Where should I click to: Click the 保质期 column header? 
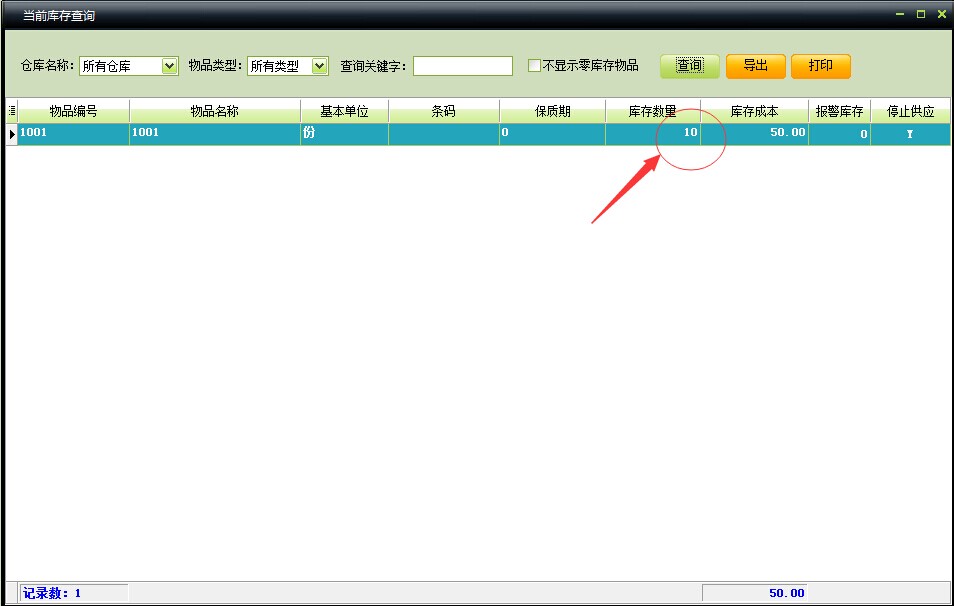[x=552, y=111]
